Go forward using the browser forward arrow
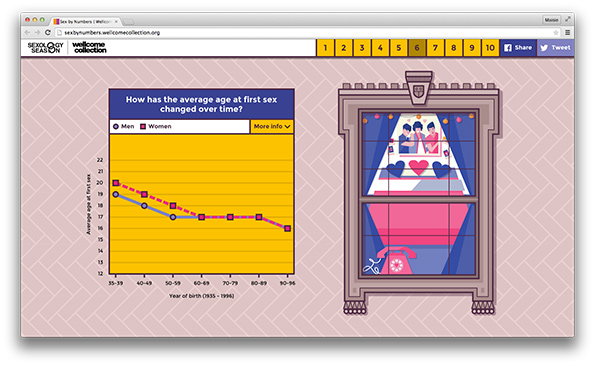 point(37,33)
